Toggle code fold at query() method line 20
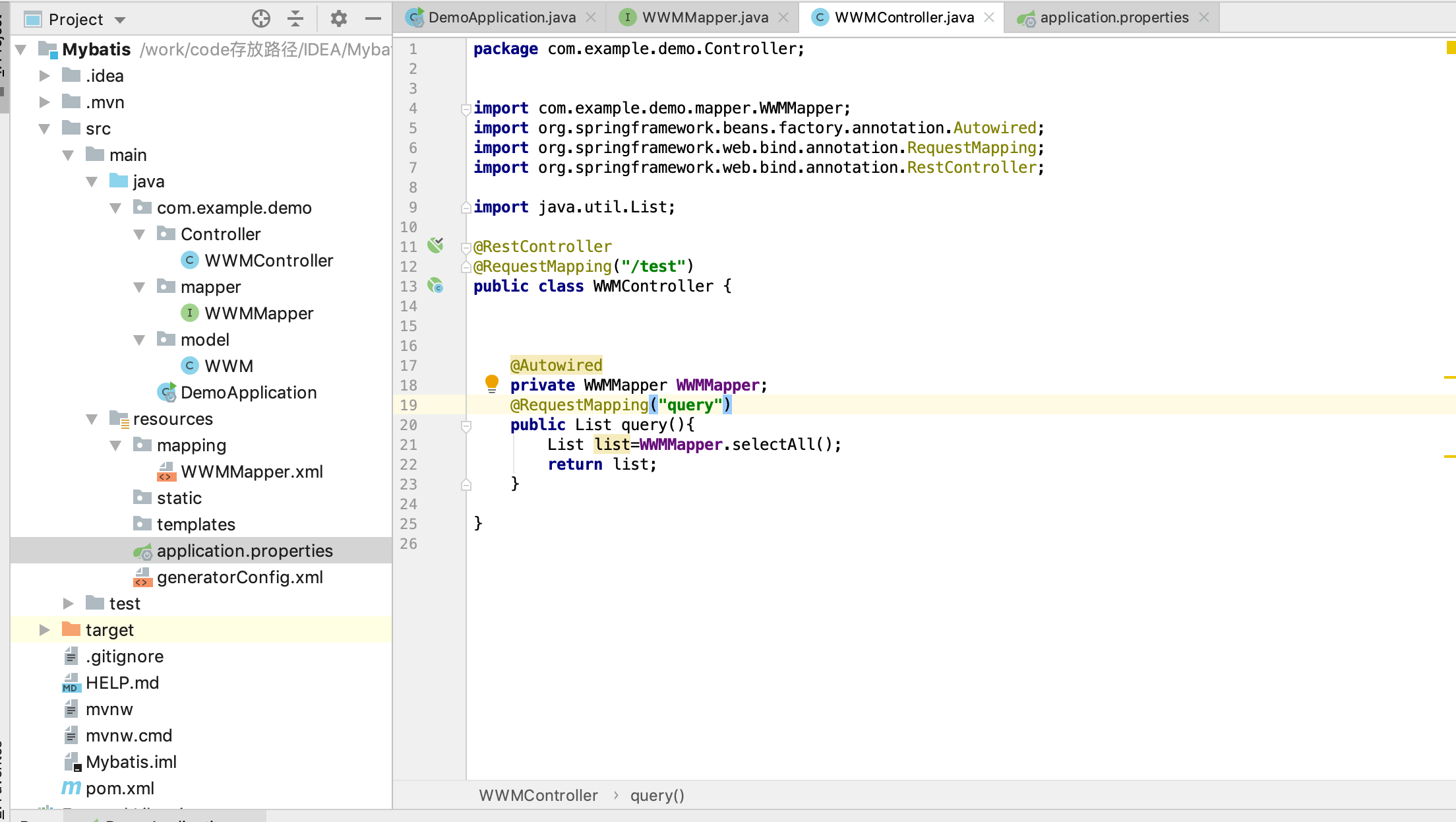This screenshot has height=822, width=1456. 466,426
